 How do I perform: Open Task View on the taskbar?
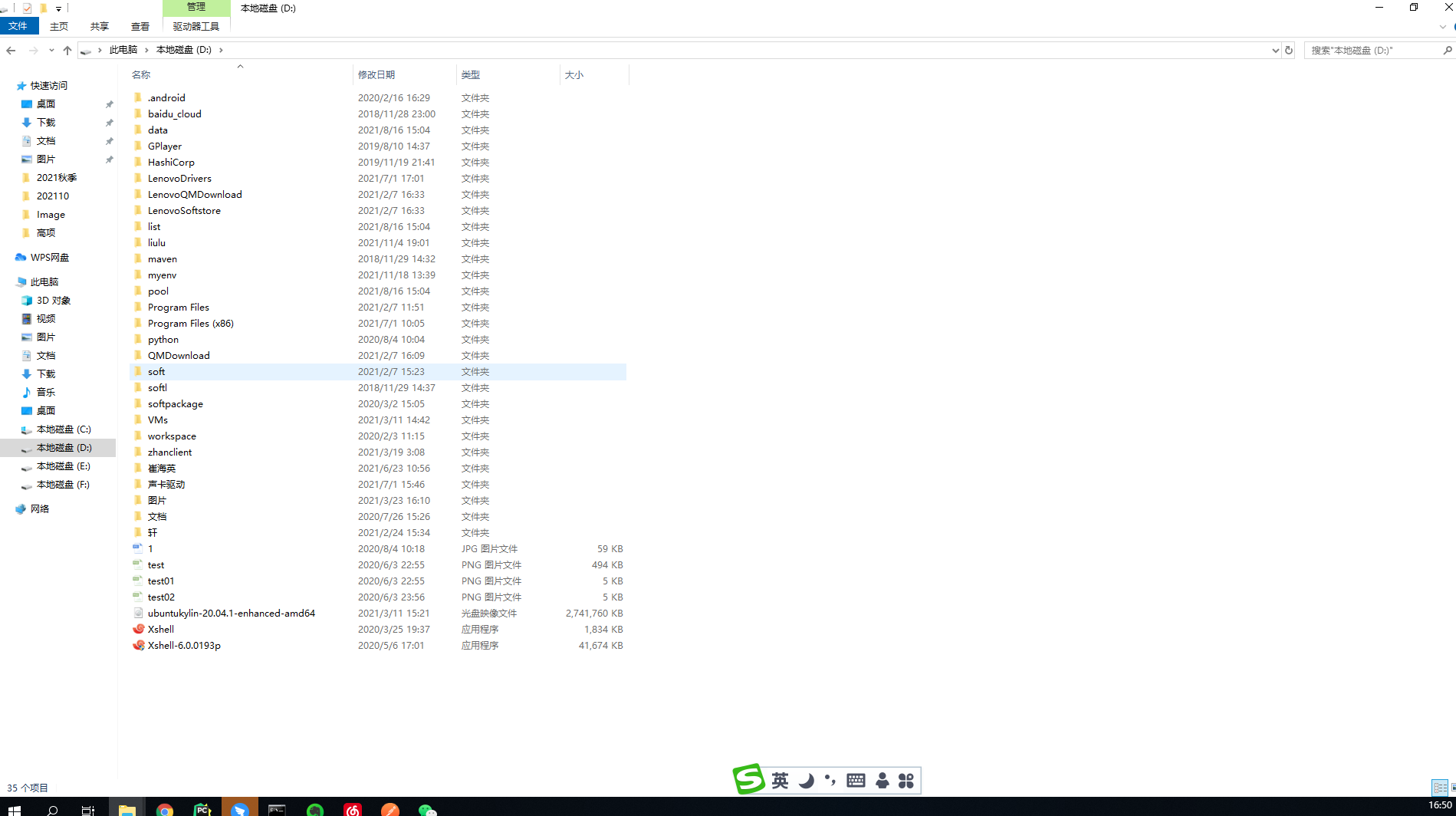click(x=88, y=809)
